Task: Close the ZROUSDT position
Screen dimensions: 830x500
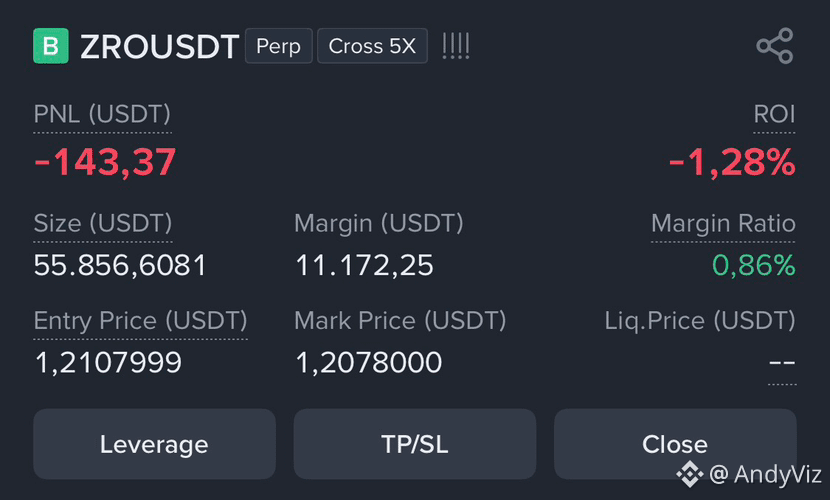Action: click(675, 444)
